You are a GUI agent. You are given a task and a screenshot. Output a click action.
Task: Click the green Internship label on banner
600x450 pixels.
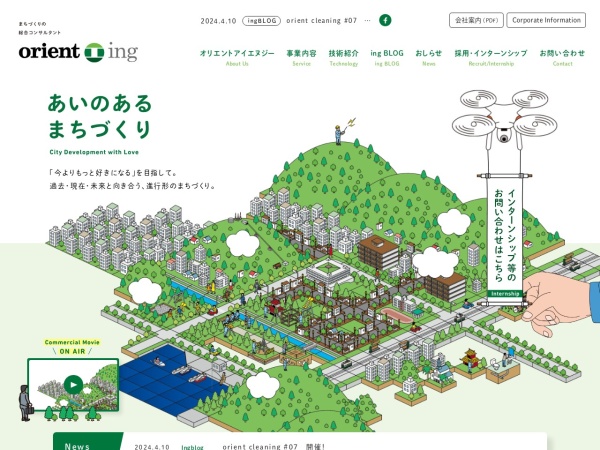coord(505,294)
